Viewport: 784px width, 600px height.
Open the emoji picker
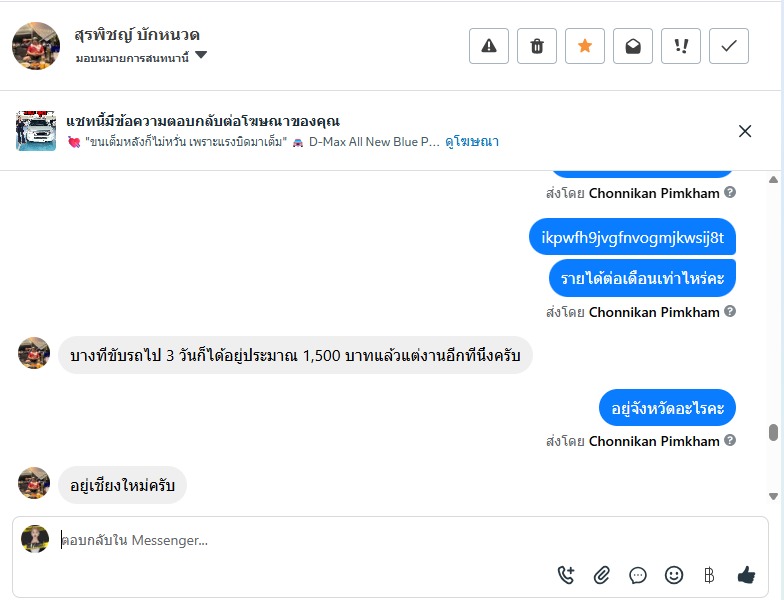click(x=674, y=575)
